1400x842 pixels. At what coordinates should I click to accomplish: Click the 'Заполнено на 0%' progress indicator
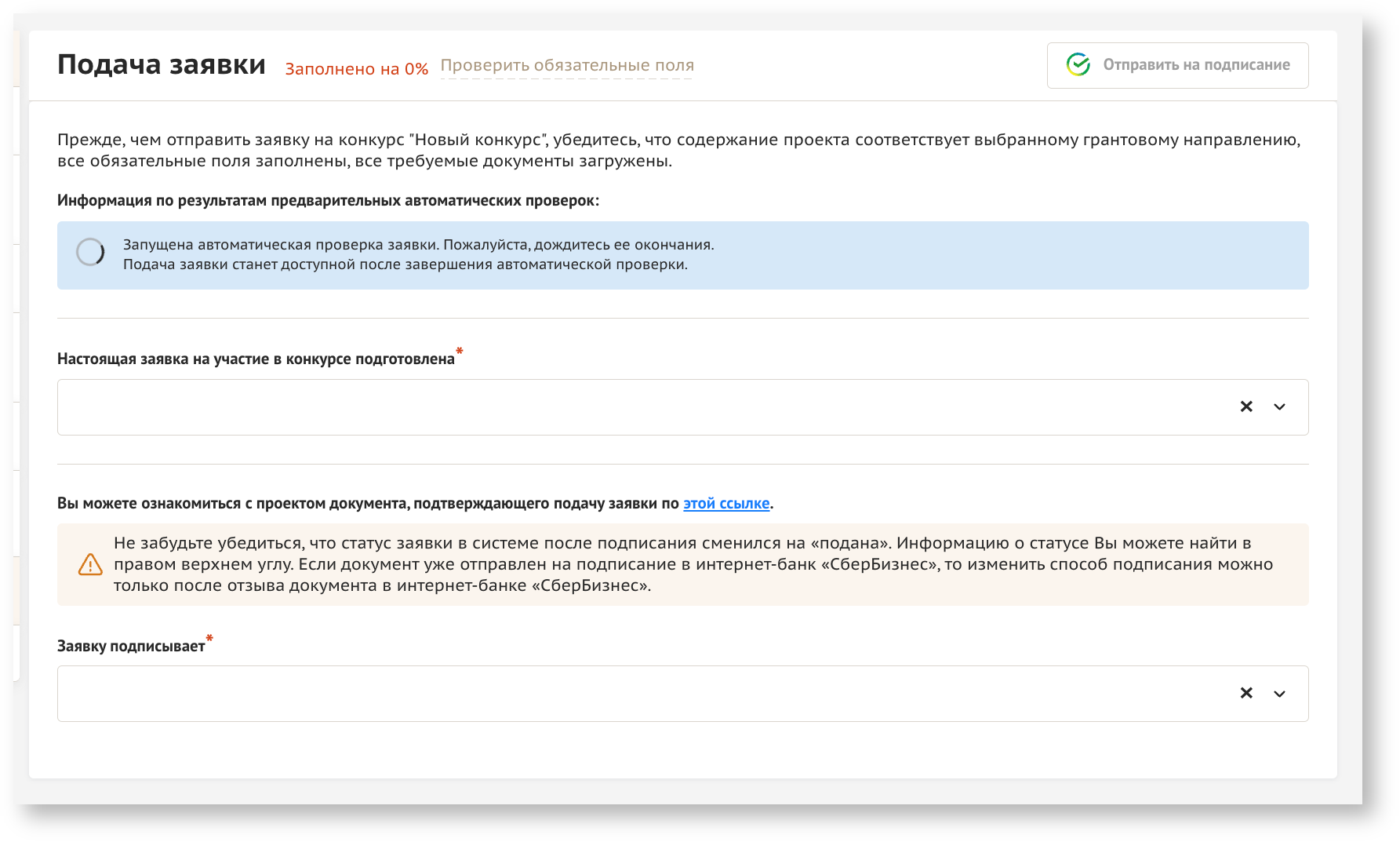[x=356, y=69]
